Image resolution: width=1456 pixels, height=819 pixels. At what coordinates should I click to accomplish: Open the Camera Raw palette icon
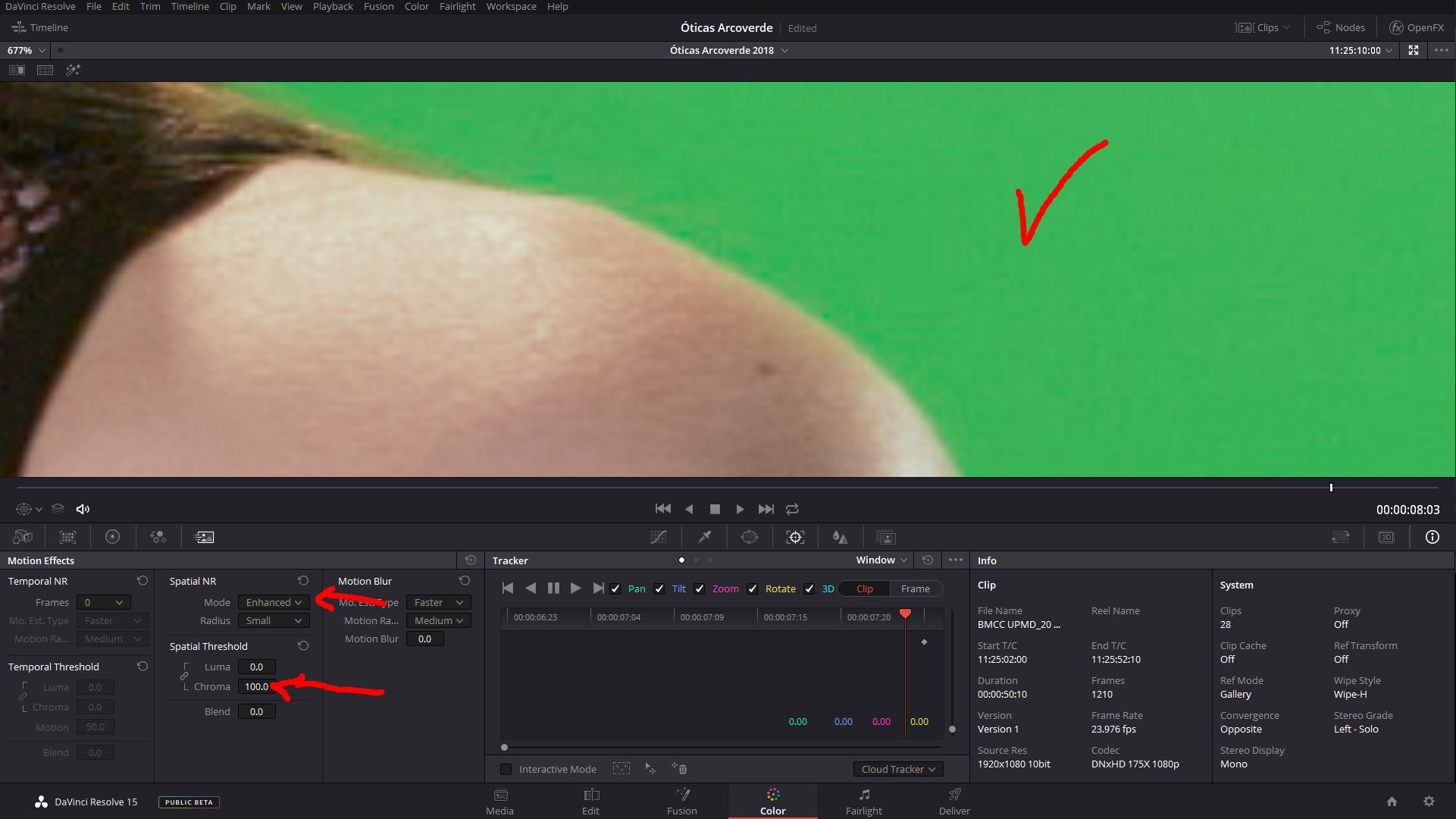pos(23,537)
